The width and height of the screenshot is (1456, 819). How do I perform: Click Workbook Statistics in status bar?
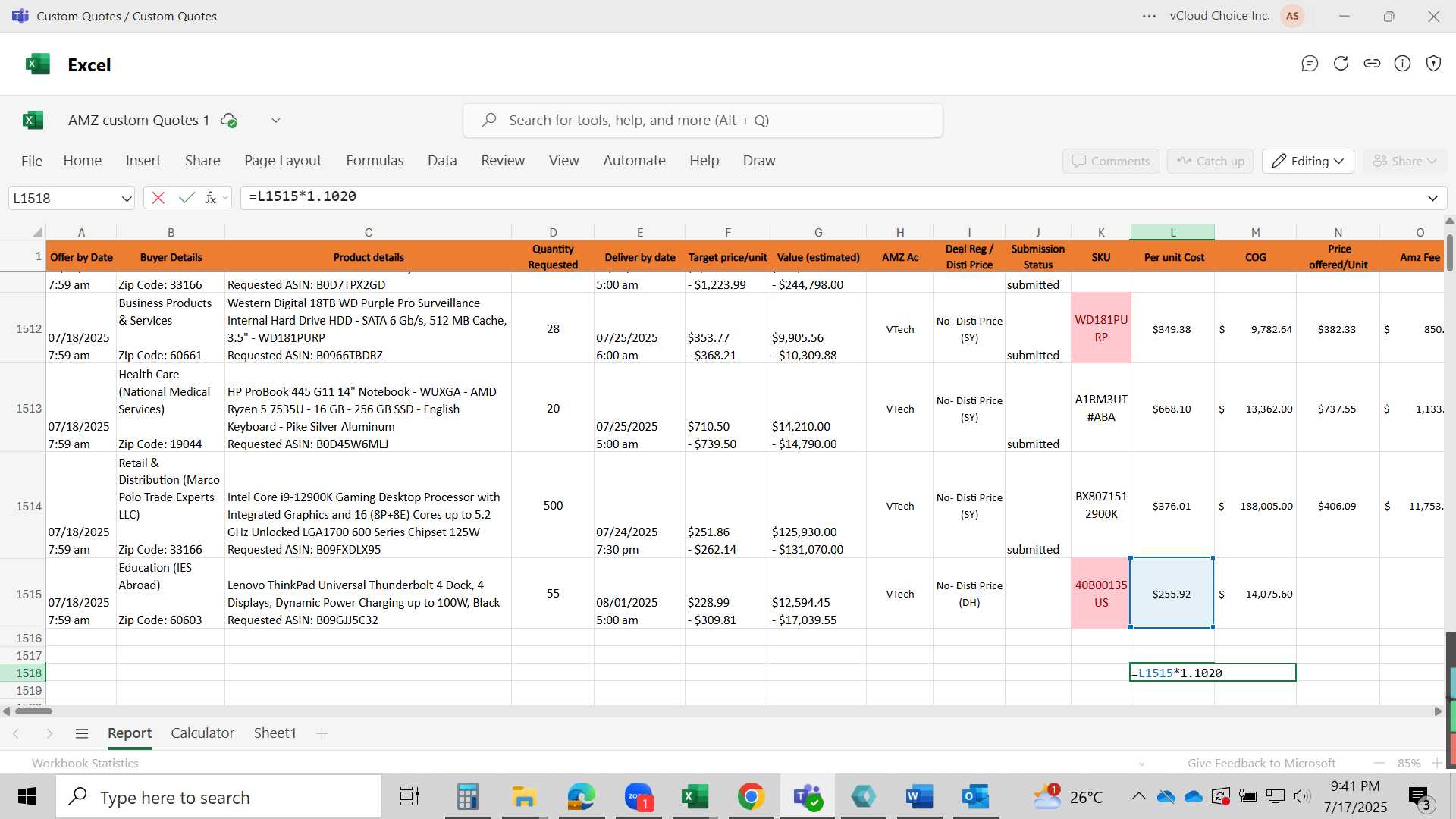click(x=85, y=763)
